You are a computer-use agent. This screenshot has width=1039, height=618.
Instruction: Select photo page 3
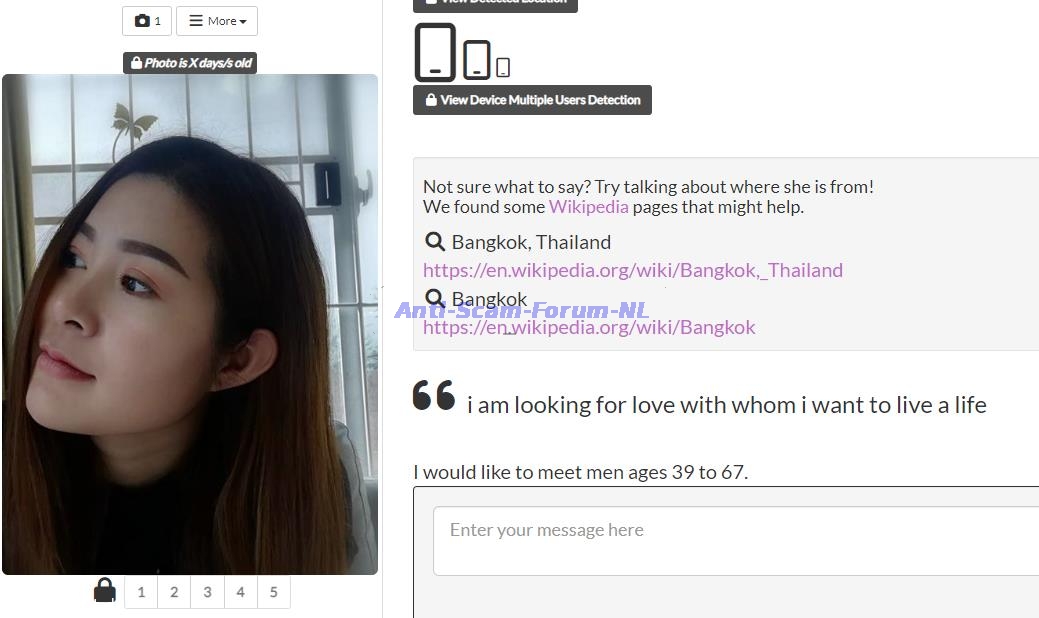(207, 592)
